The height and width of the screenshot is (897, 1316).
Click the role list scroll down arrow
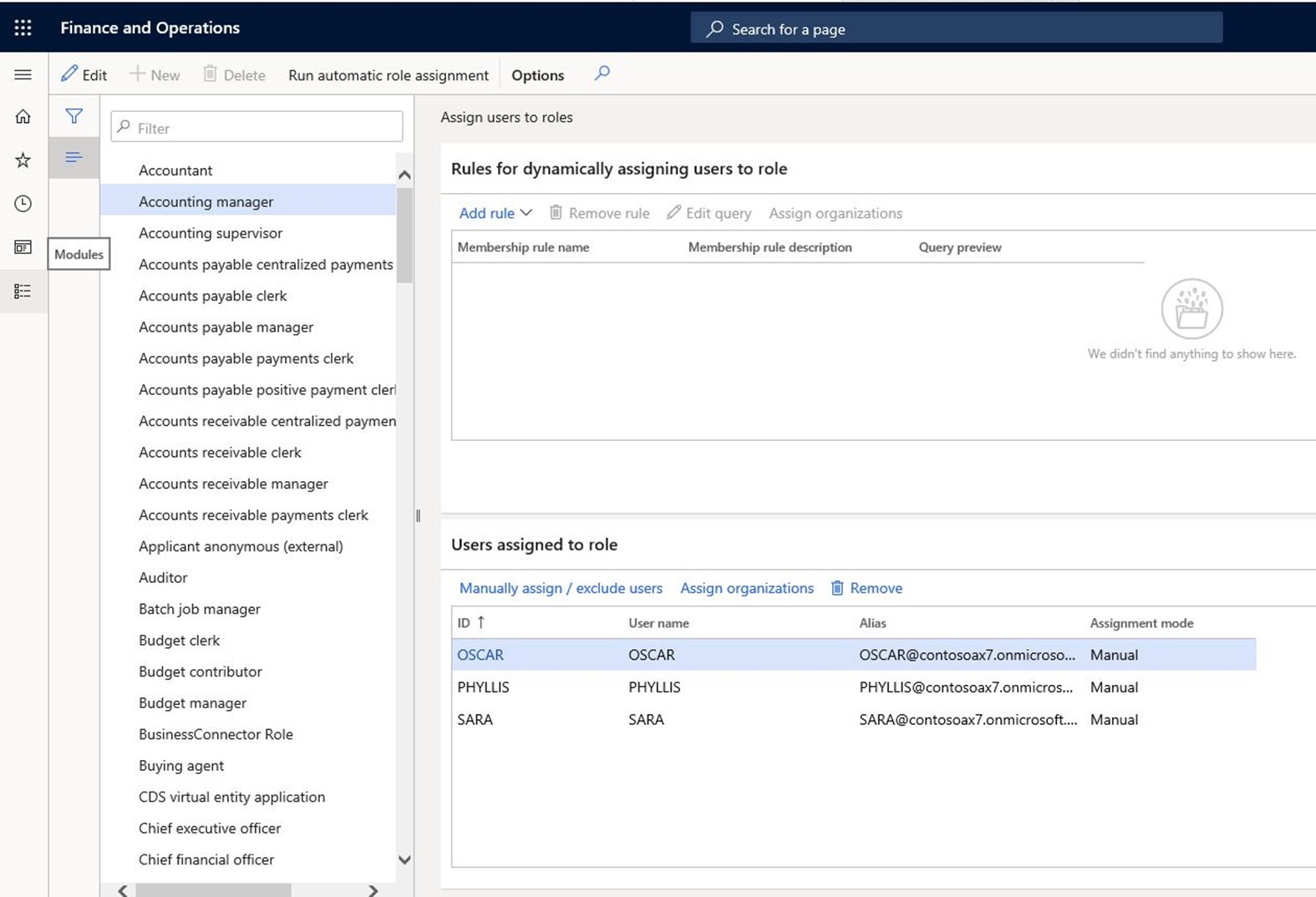(x=404, y=859)
